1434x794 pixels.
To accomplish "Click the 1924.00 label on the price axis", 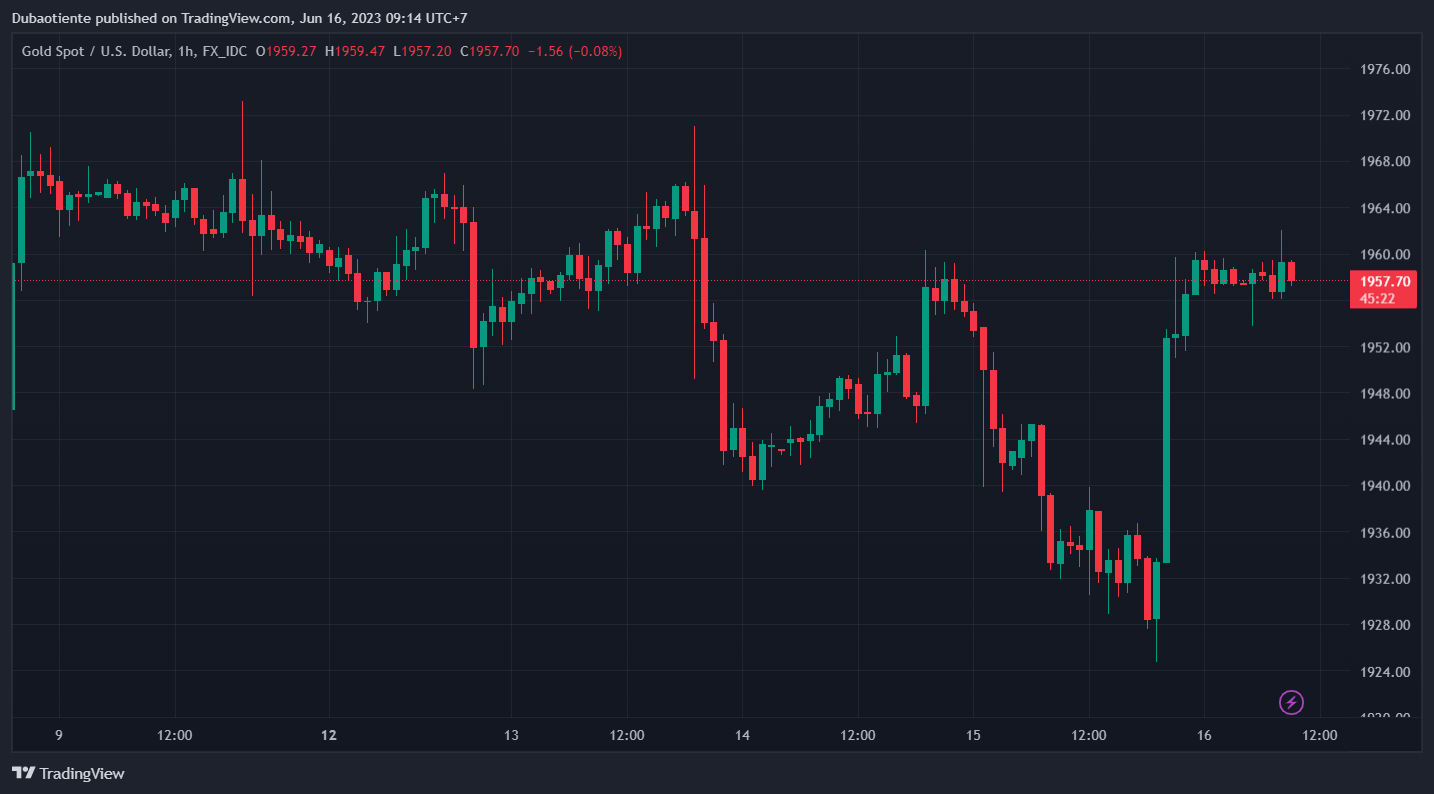I will [1385, 672].
